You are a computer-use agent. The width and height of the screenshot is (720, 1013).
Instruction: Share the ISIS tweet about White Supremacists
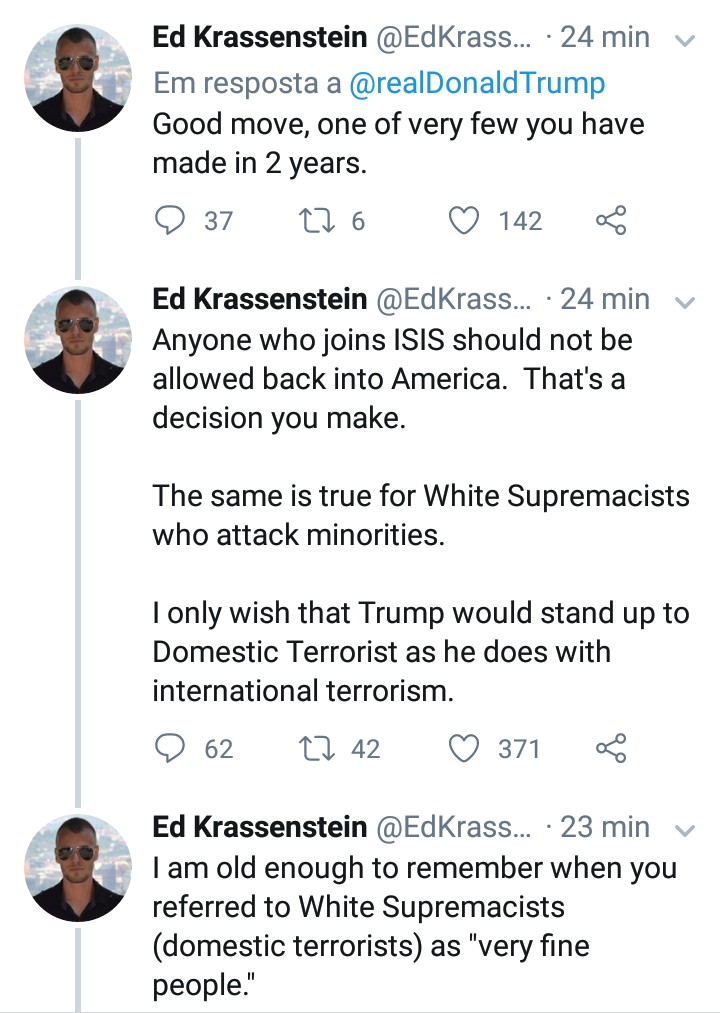pos(611,748)
